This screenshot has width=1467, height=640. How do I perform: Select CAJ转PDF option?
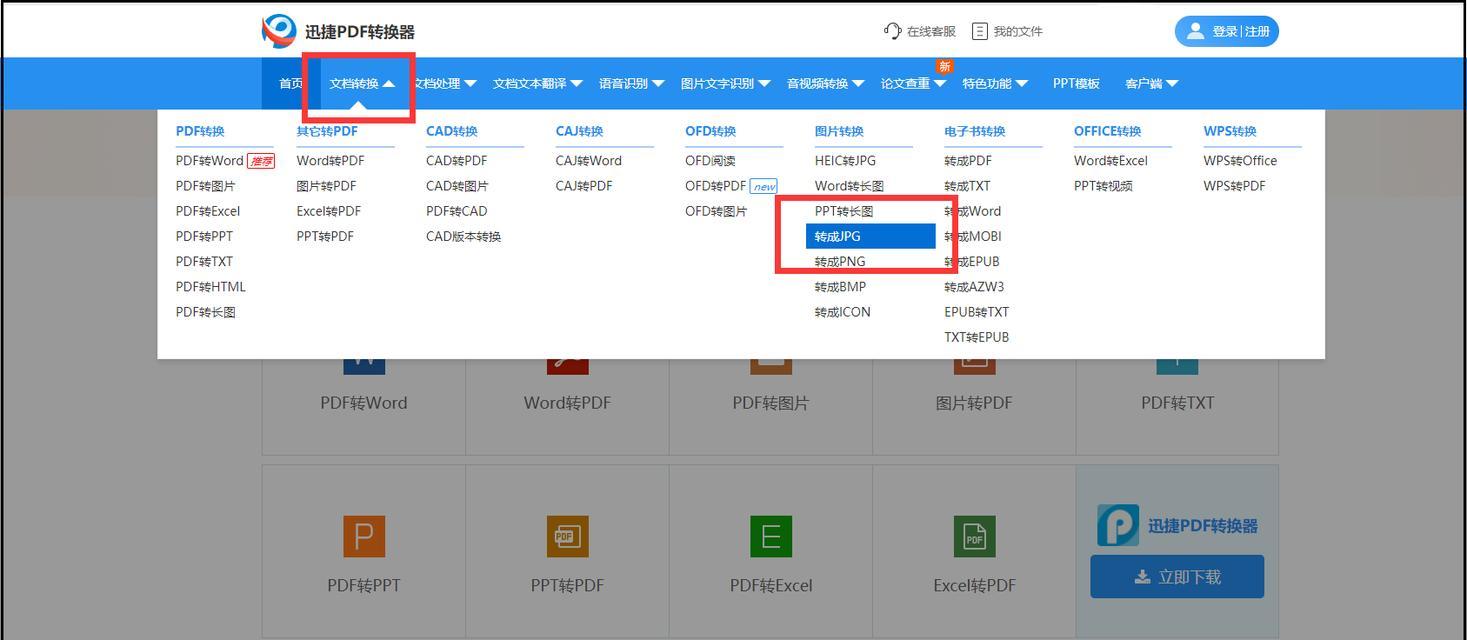585,186
